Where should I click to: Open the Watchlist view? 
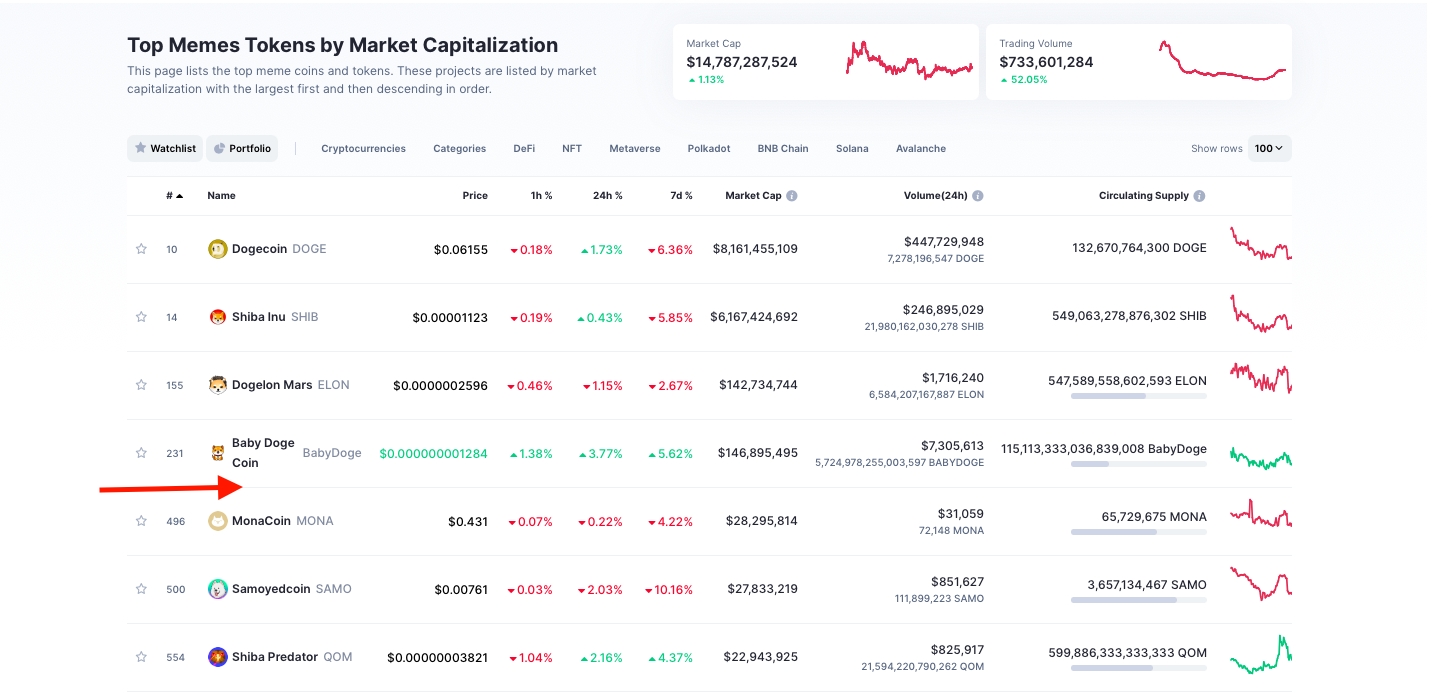click(x=165, y=149)
